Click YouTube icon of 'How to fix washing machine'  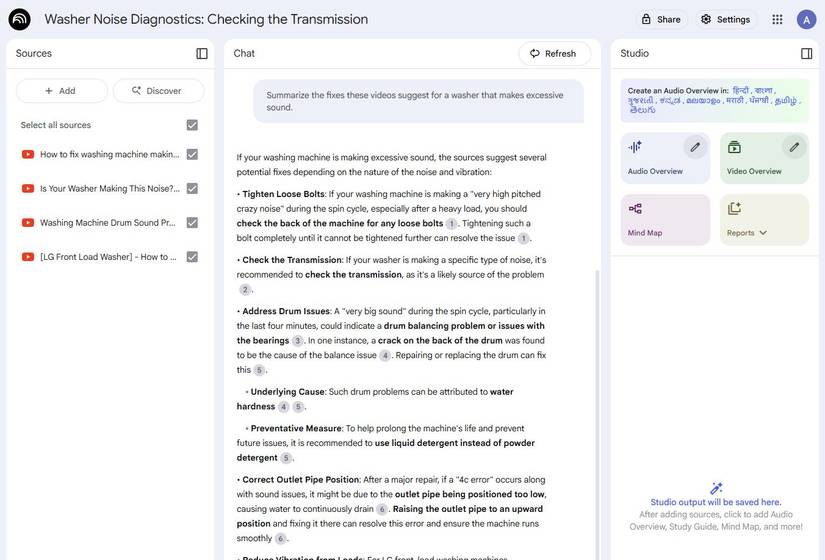coord(28,154)
